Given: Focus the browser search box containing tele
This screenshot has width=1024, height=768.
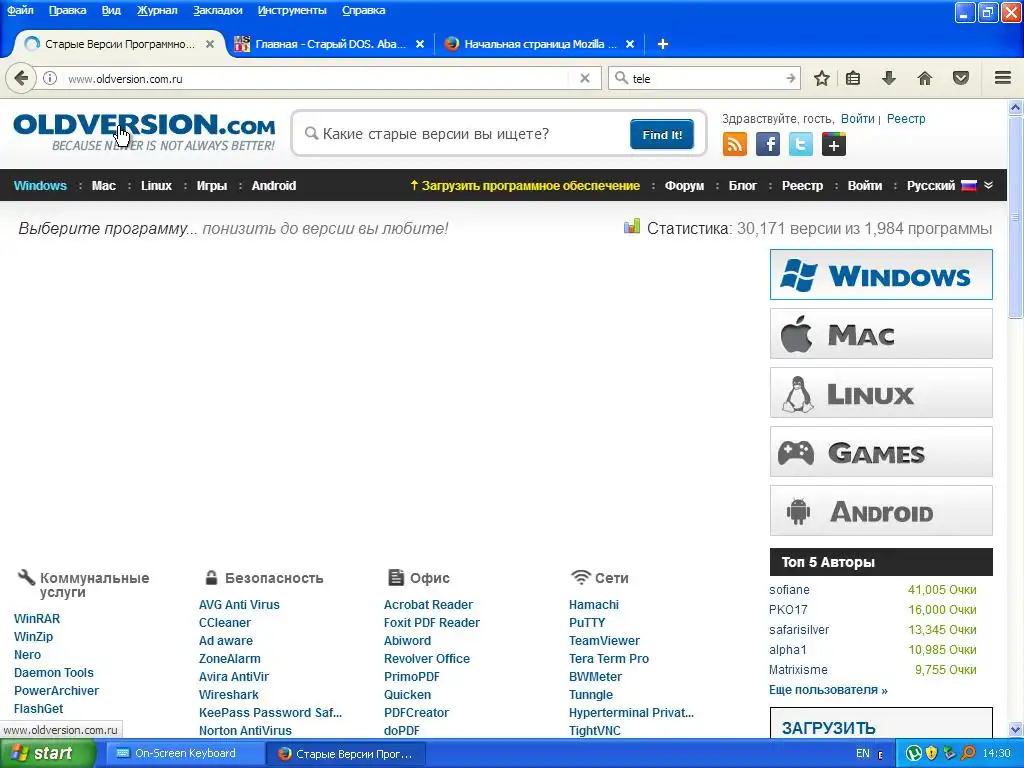Looking at the screenshot, I should point(705,78).
